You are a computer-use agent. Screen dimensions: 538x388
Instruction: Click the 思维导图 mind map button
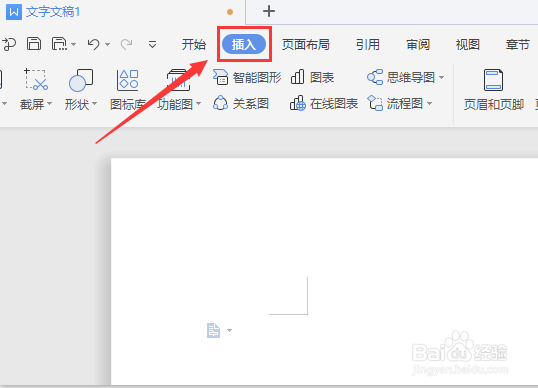tap(401, 77)
